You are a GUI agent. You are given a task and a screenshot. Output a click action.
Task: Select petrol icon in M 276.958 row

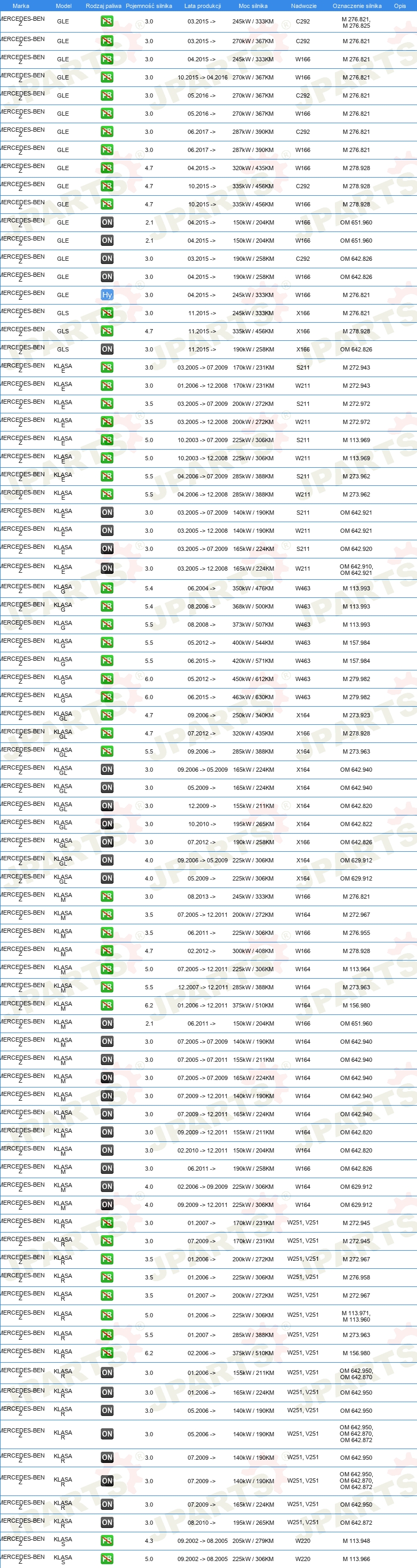[107, 1277]
